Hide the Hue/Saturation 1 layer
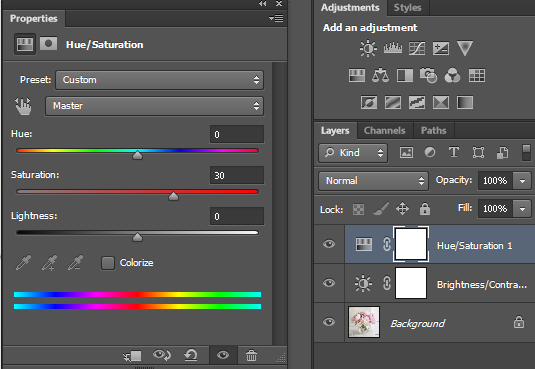This screenshot has width=535, height=369. coord(329,244)
